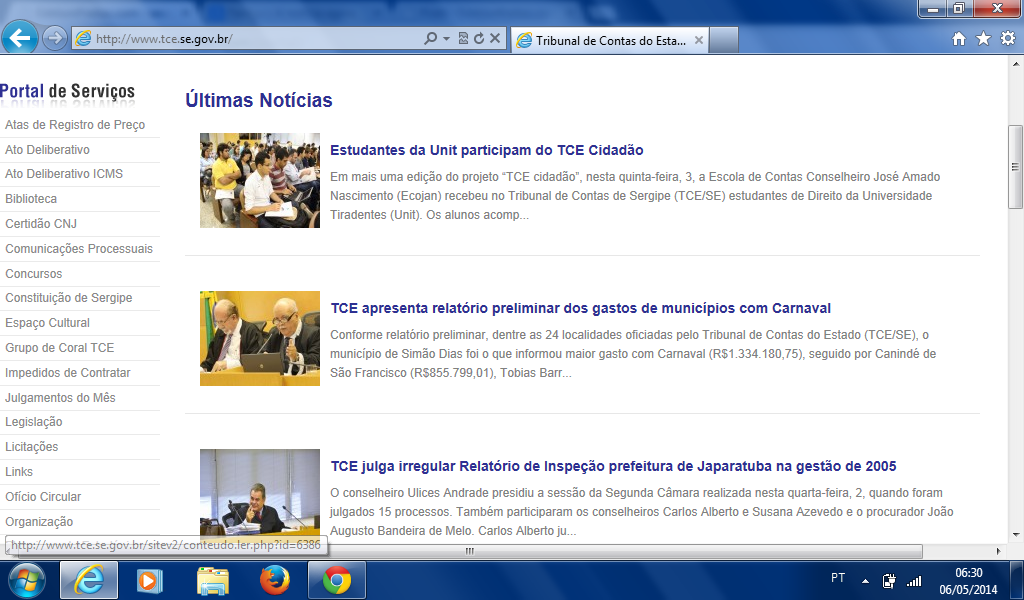Click the power plug tray icon
The image size is (1024, 600).
[889, 580]
